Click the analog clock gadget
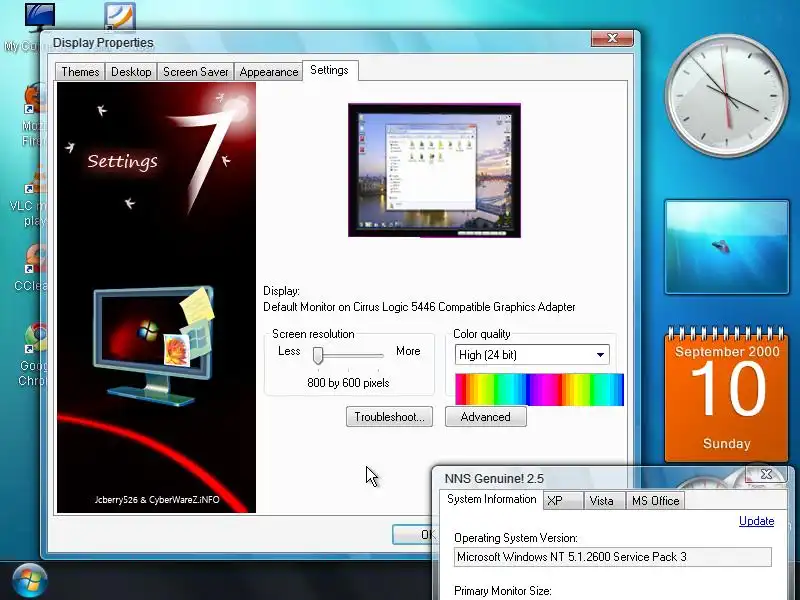 pyautogui.click(x=727, y=96)
